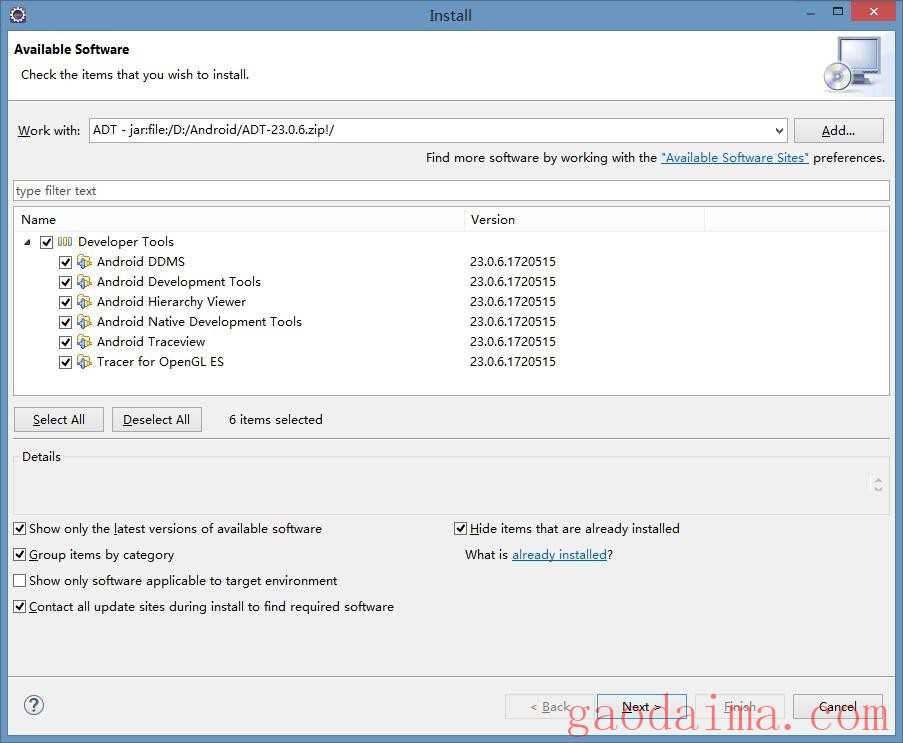Toggle Hide items already installed checkbox

coord(460,529)
